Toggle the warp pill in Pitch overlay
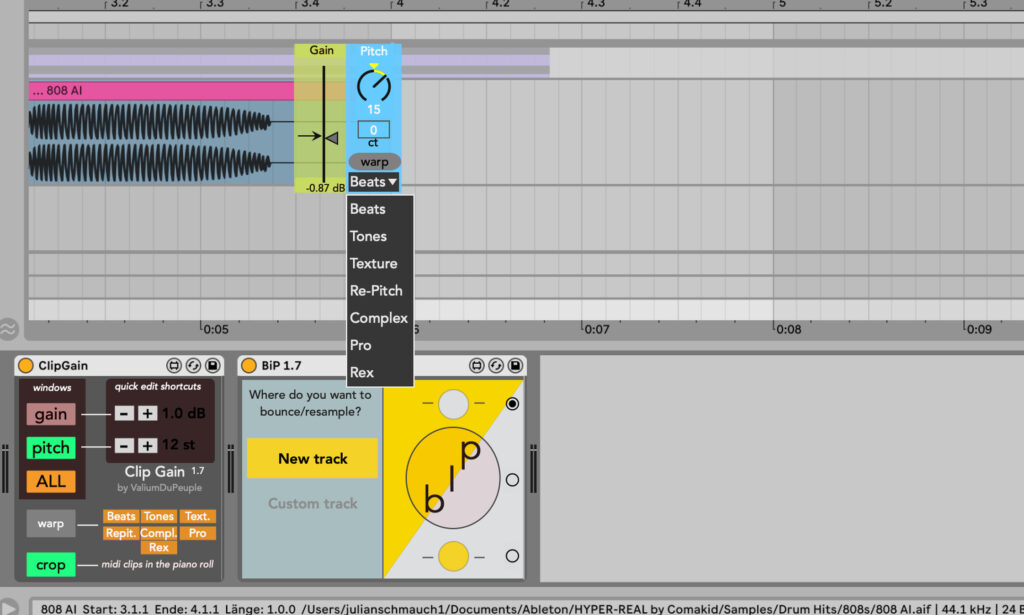The height and width of the screenshot is (615, 1024). pyautogui.click(x=374, y=162)
